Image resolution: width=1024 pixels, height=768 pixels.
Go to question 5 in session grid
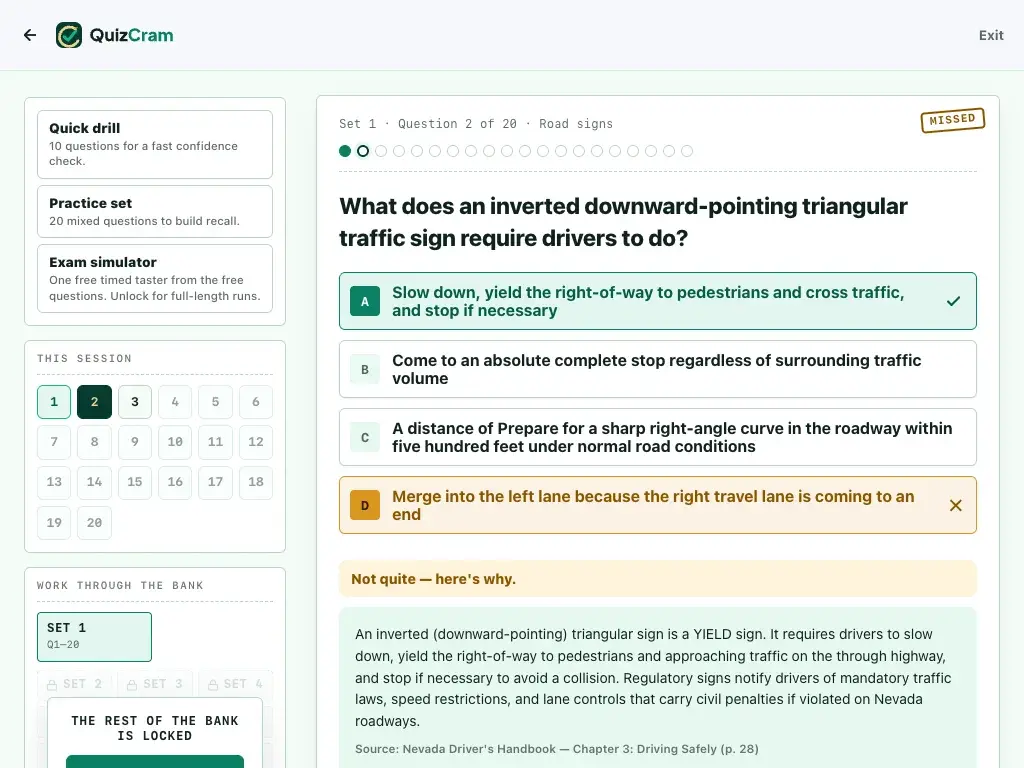216,402
